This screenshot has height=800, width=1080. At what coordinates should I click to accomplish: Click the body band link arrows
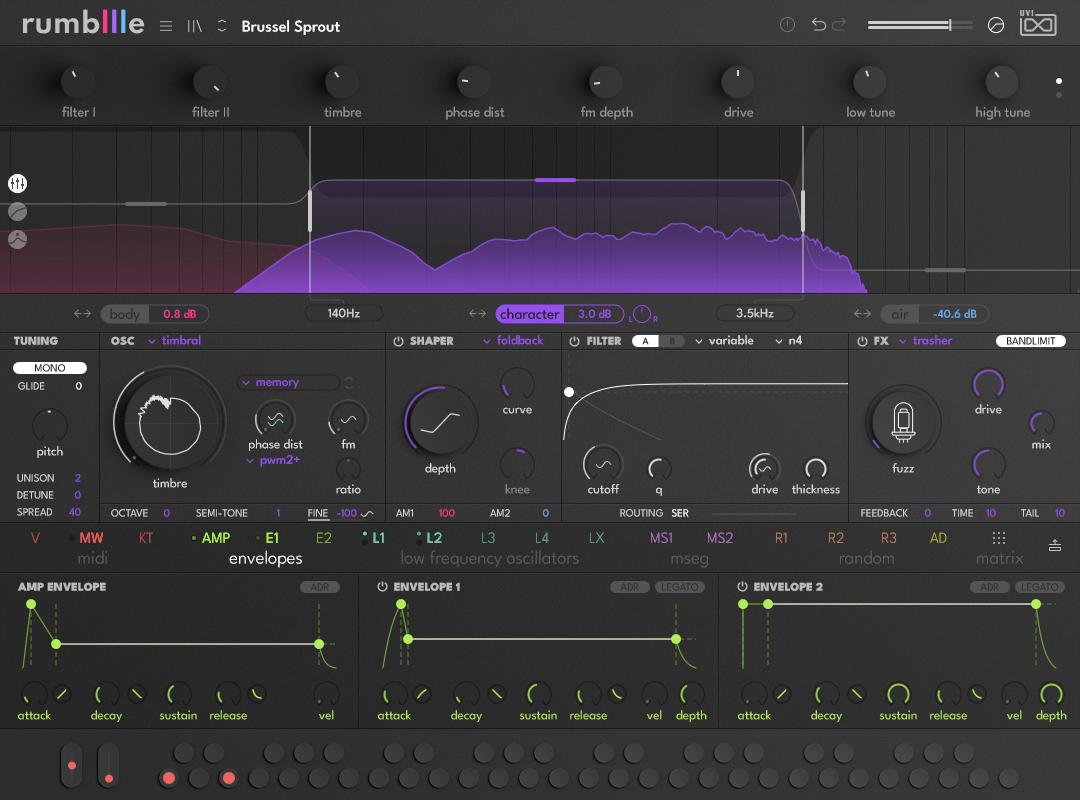[82, 314]
